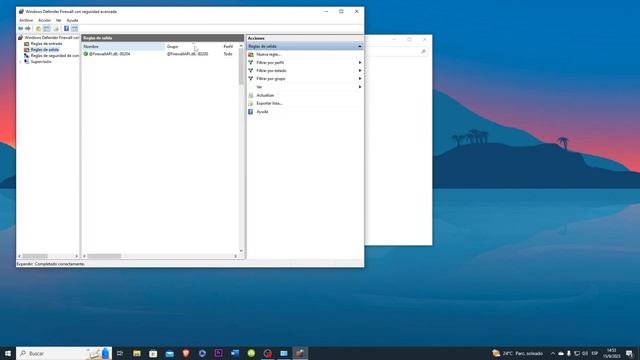640x360 pixels.
Task: Open Task View from the taskbar
Action: pyautogui.click(x=120, y=353)
